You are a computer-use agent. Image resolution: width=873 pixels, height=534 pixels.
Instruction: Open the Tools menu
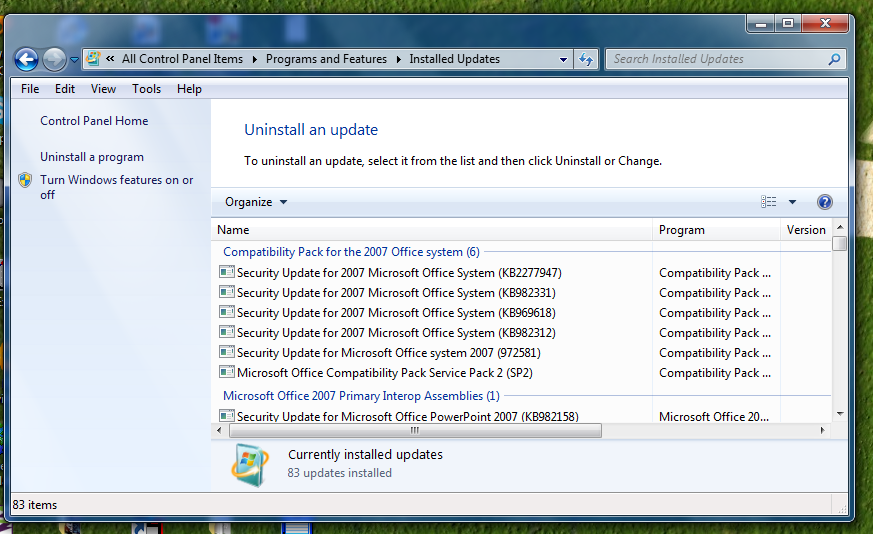pos(146,89)
